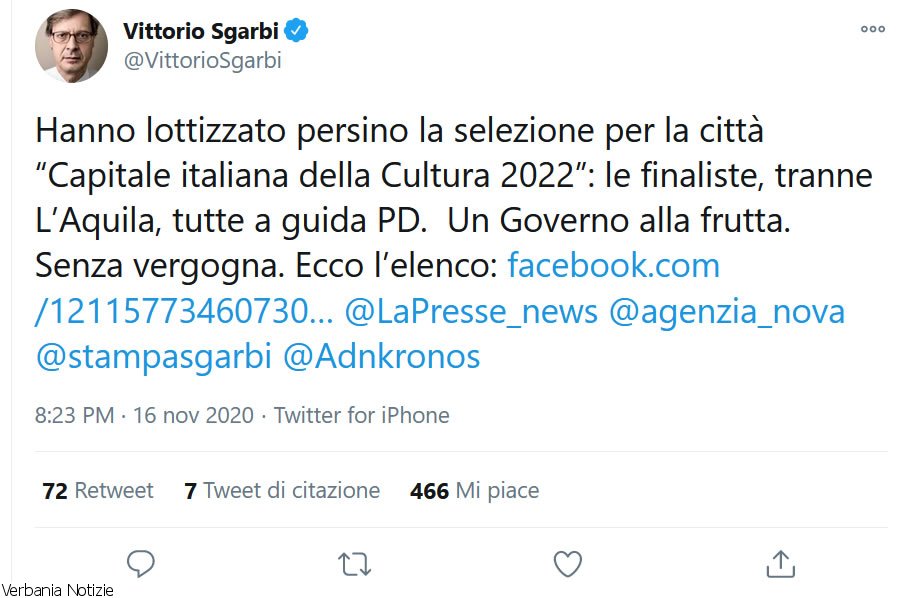Reply to Vittorio Sgarbi's tweet
This screenshot has height=598, width=904.
pyautogui.click(x=140, y=563)
